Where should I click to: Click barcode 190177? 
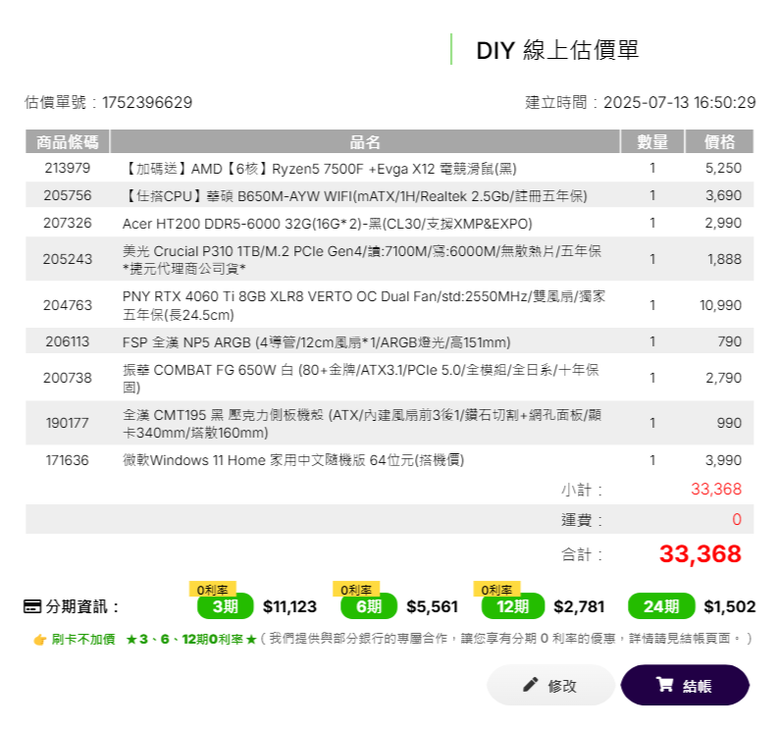pyautogui.click(x=67, y=423)
